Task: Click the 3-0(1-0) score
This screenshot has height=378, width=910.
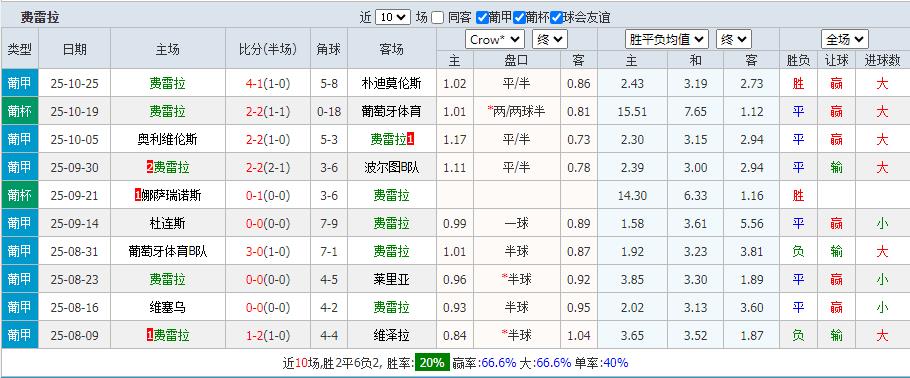Action: pos(268,251)
